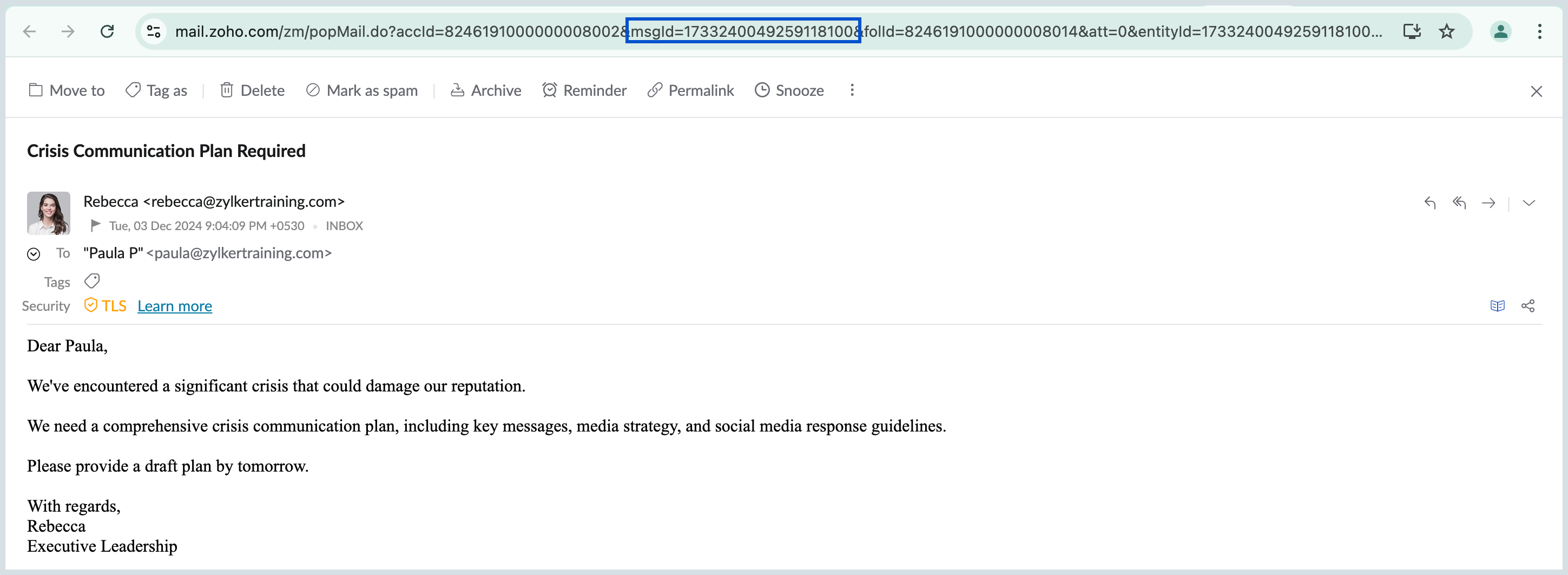Bookmark this page with the star icon
This screenshot has width=1568, height=575.
[1446, 31]
